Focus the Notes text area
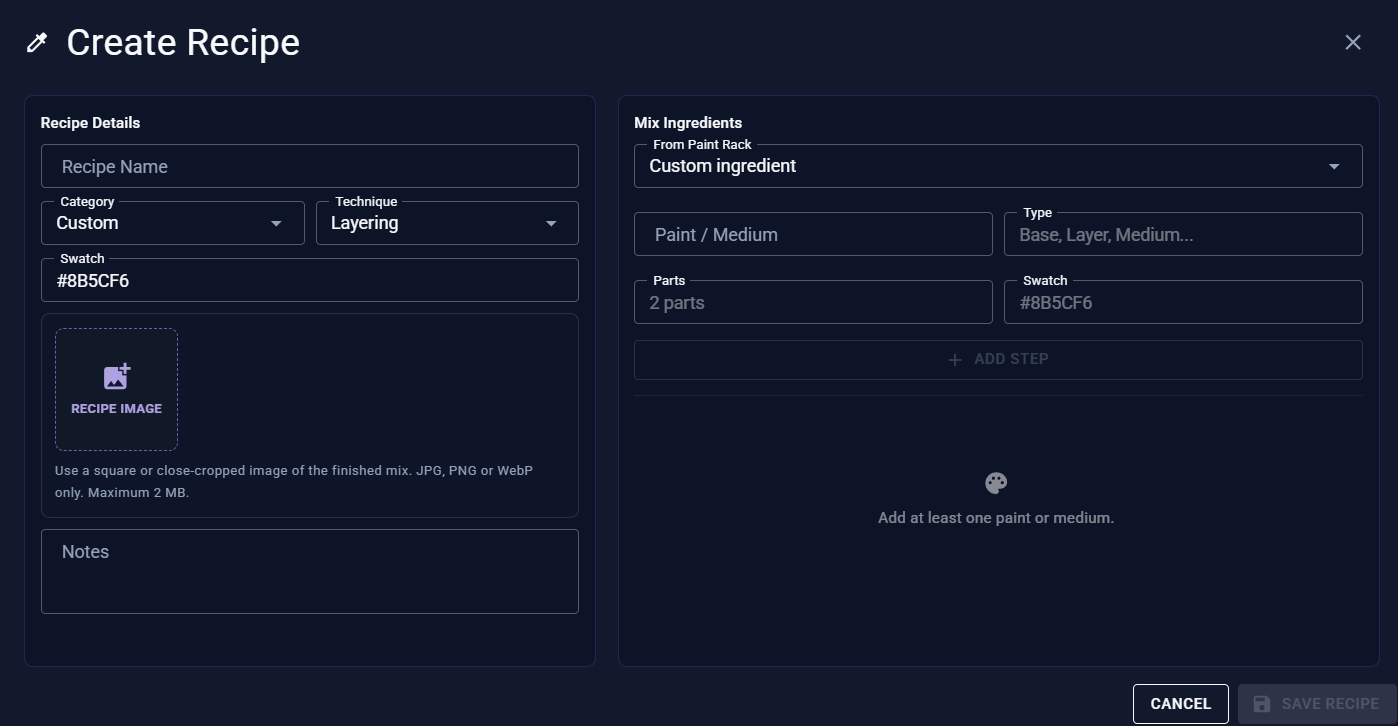The height and width of the screenshot is (726, 1398). pos(310,571)
